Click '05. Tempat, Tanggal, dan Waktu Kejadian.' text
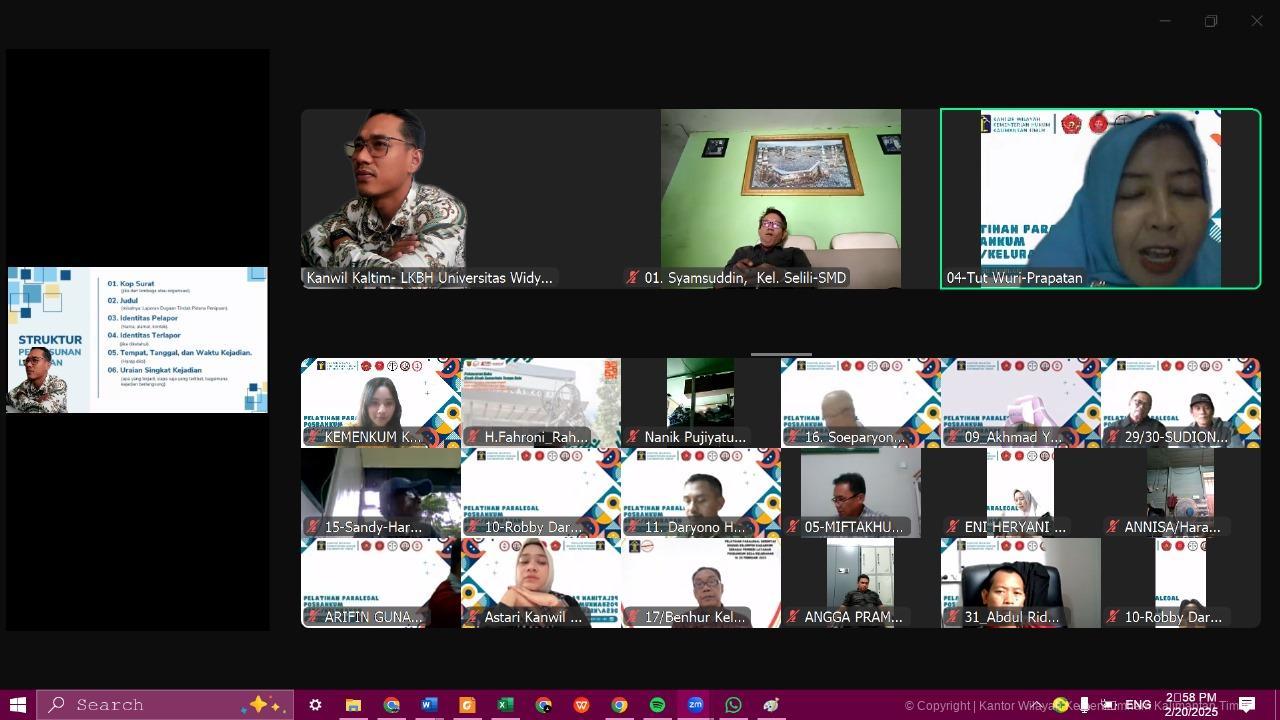Image resolution: width=1280 pixels, height=720 pixels. tap(180, 353)
